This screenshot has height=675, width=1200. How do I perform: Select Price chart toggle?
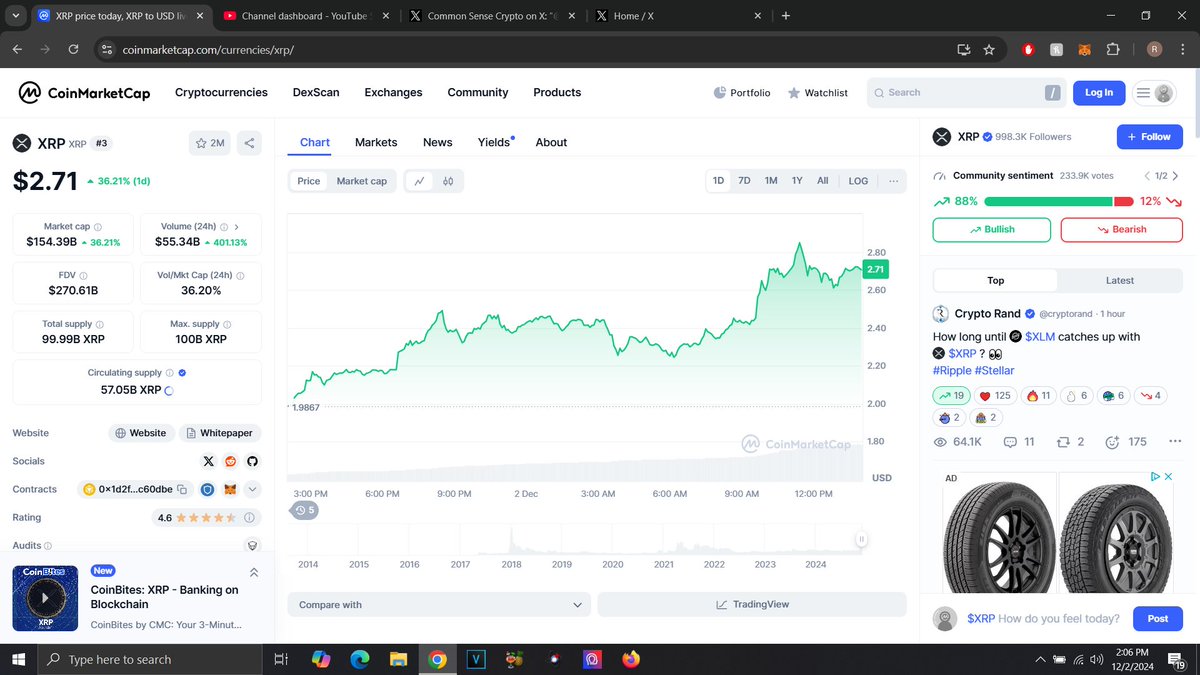click(x=309, y=181)
